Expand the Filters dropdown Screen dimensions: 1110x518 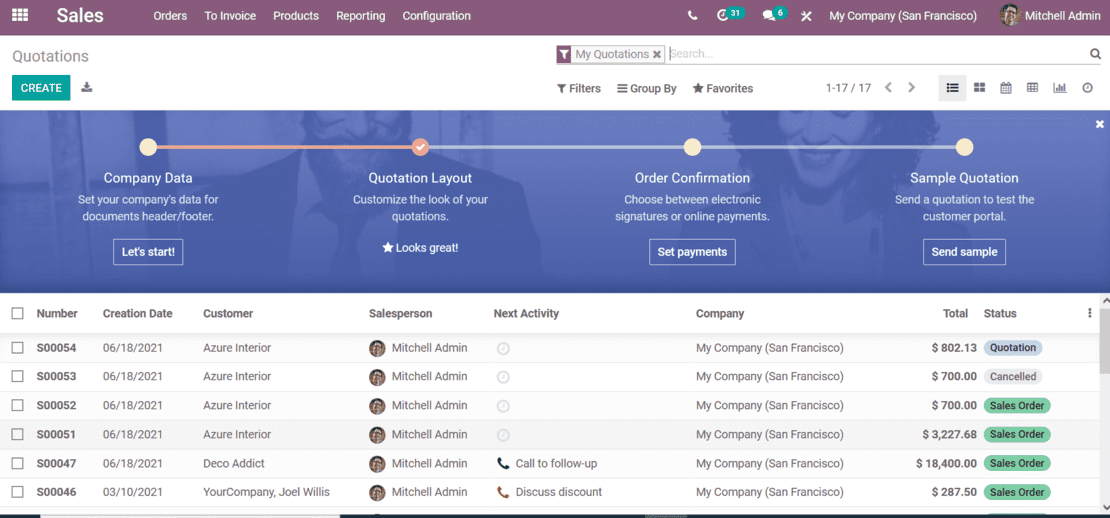579,89
